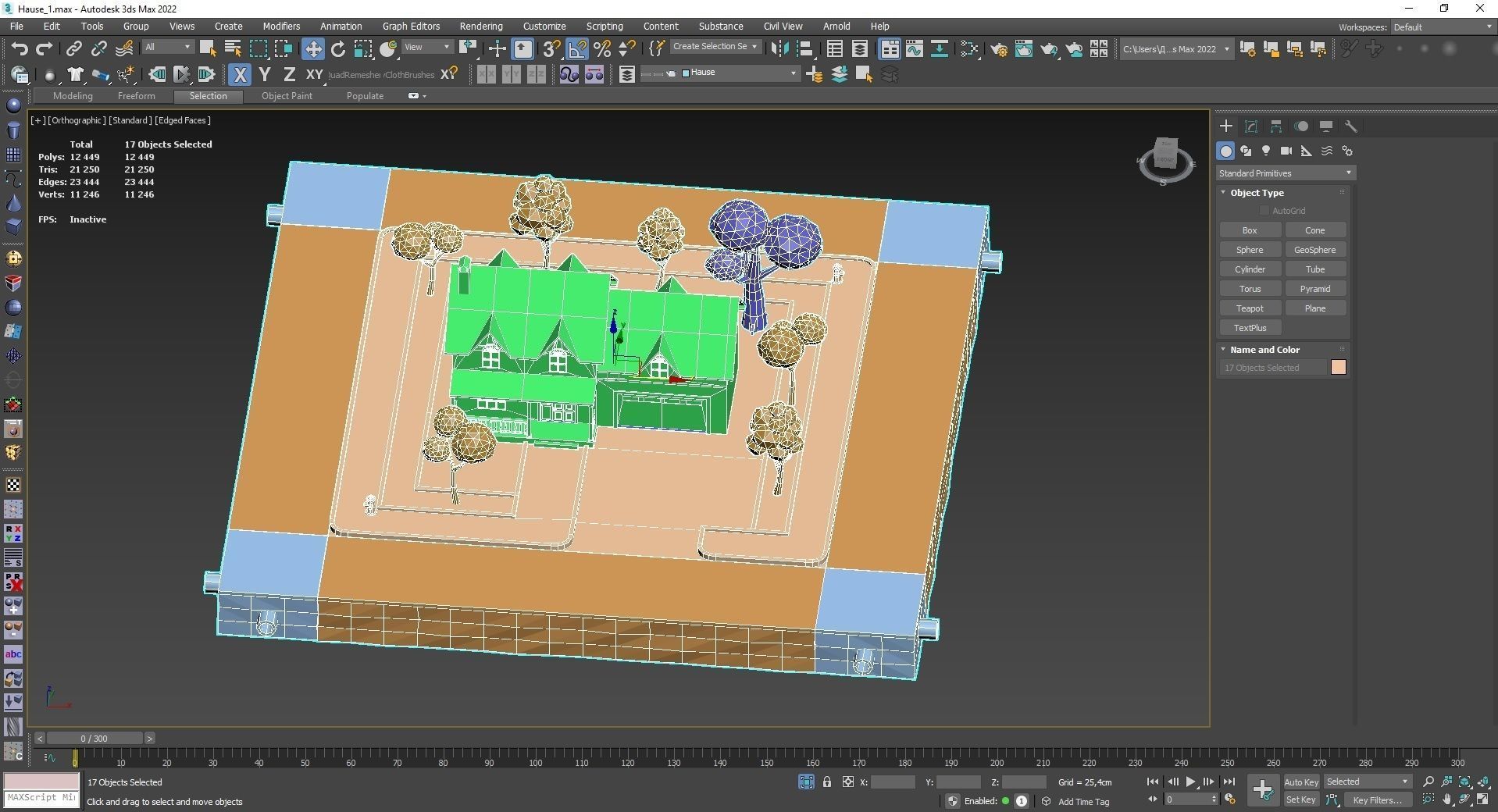The image size is (1498, 812).
Task: Switch to the Freeform ribbon tab
Action: click(x=137, y=96)
